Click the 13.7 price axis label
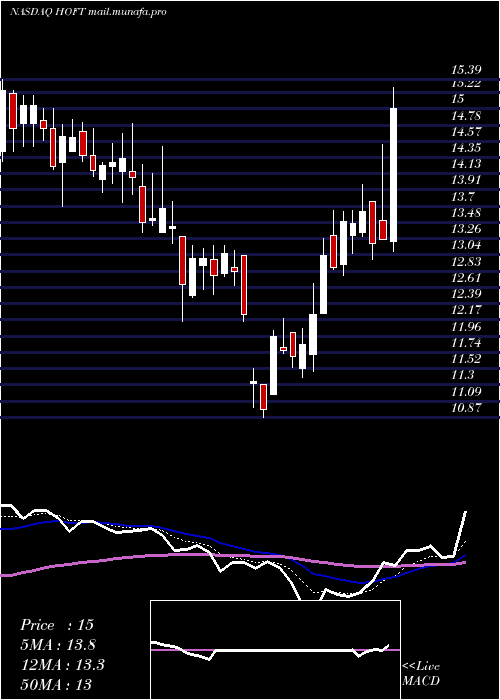This screenshot has width=500, height=700. pyautogui.click(x=463, y=196)
